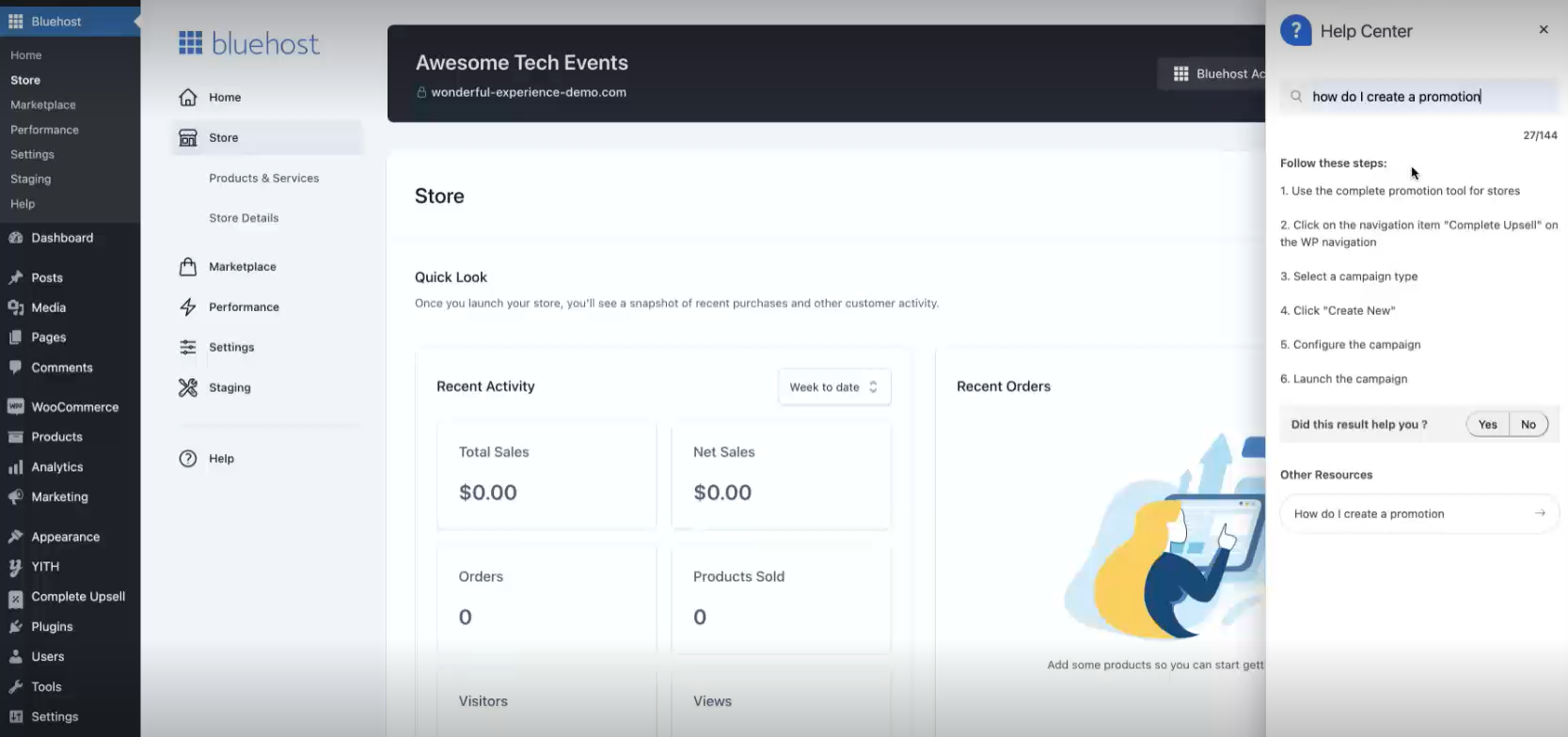
Task: Open the Week to date dropdown
Action: [833, 387]
